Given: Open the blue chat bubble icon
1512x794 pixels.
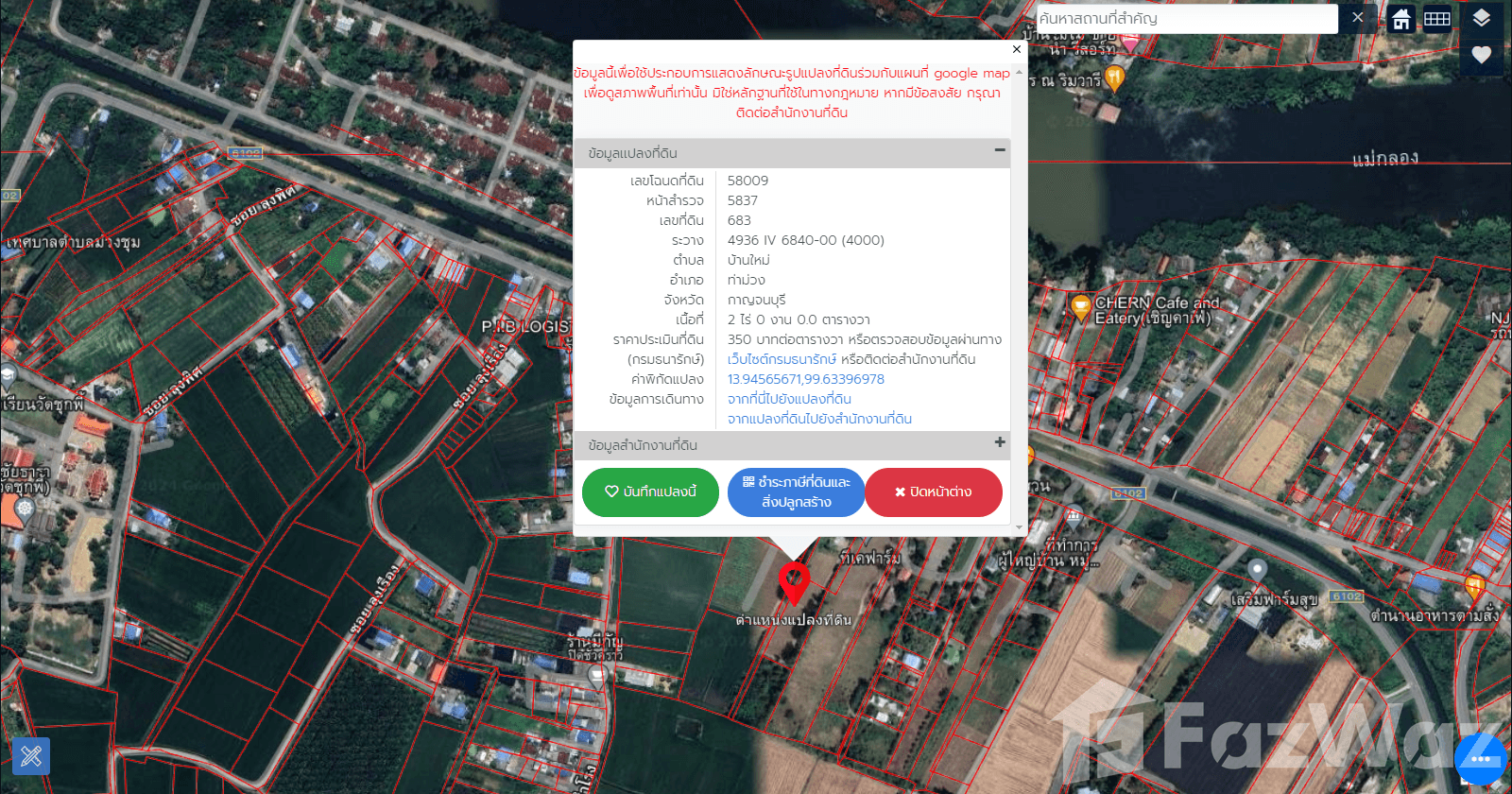Looking at the screenshot, I should pyautogui.click(x=1480, y=758).
